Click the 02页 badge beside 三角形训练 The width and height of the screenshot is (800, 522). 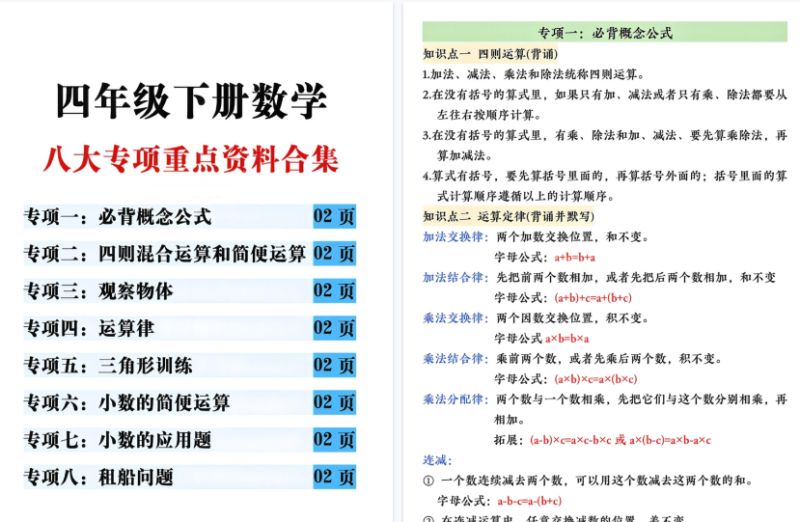click(x=334, y=365)
